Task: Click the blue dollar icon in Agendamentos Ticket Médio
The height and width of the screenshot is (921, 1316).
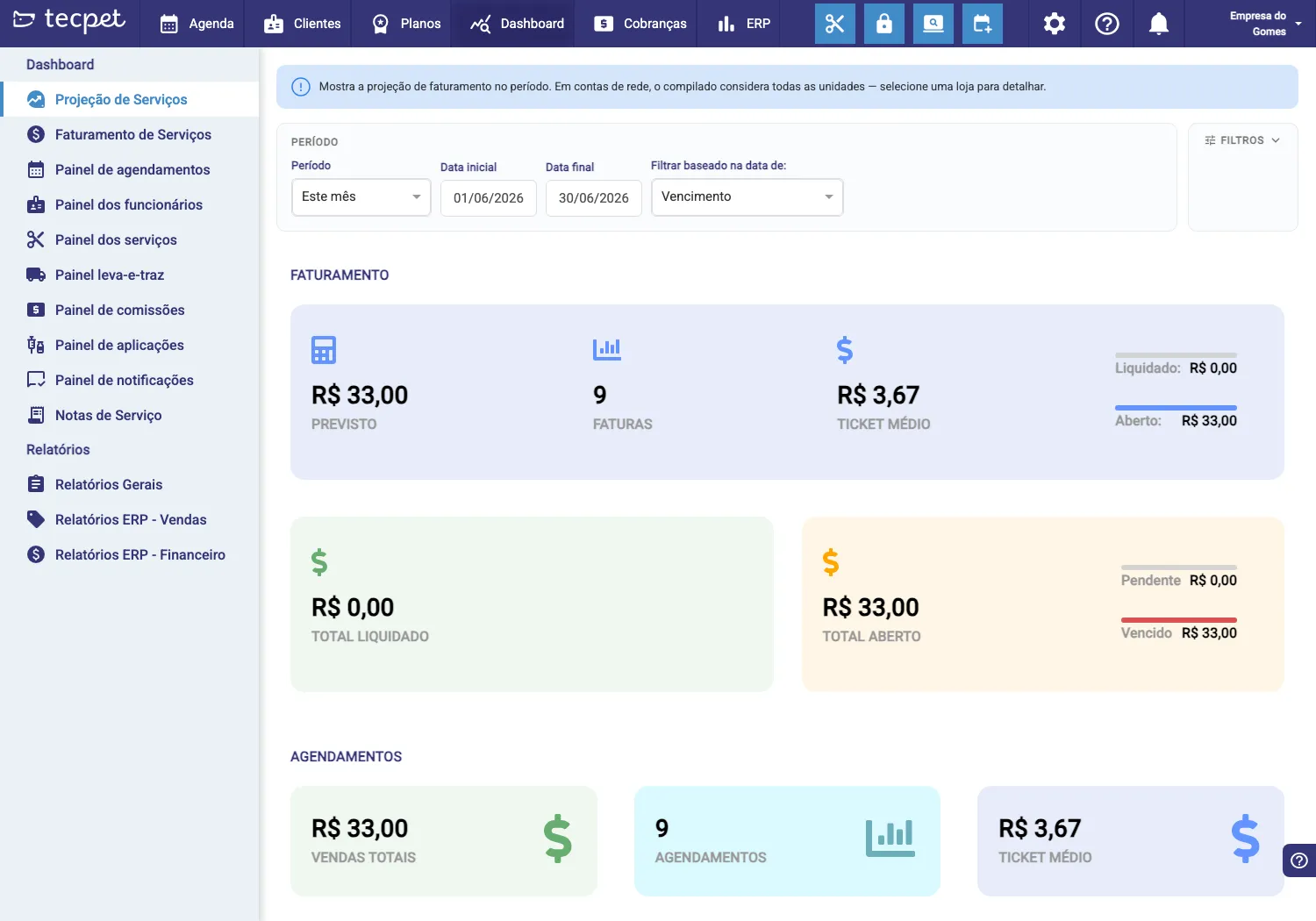Action: tap(1245, 839)
